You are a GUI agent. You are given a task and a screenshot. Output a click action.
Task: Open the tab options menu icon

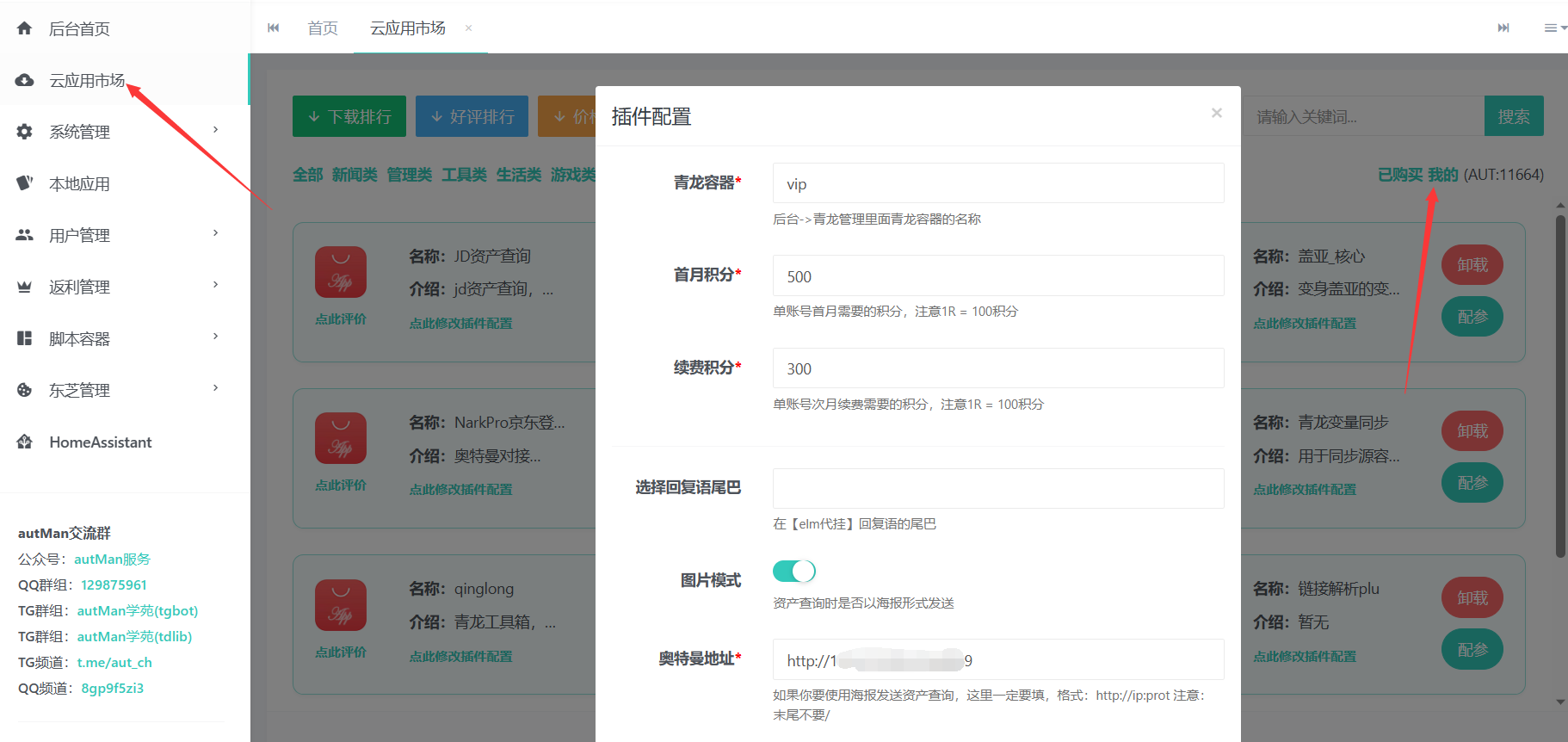(1554, 28)
